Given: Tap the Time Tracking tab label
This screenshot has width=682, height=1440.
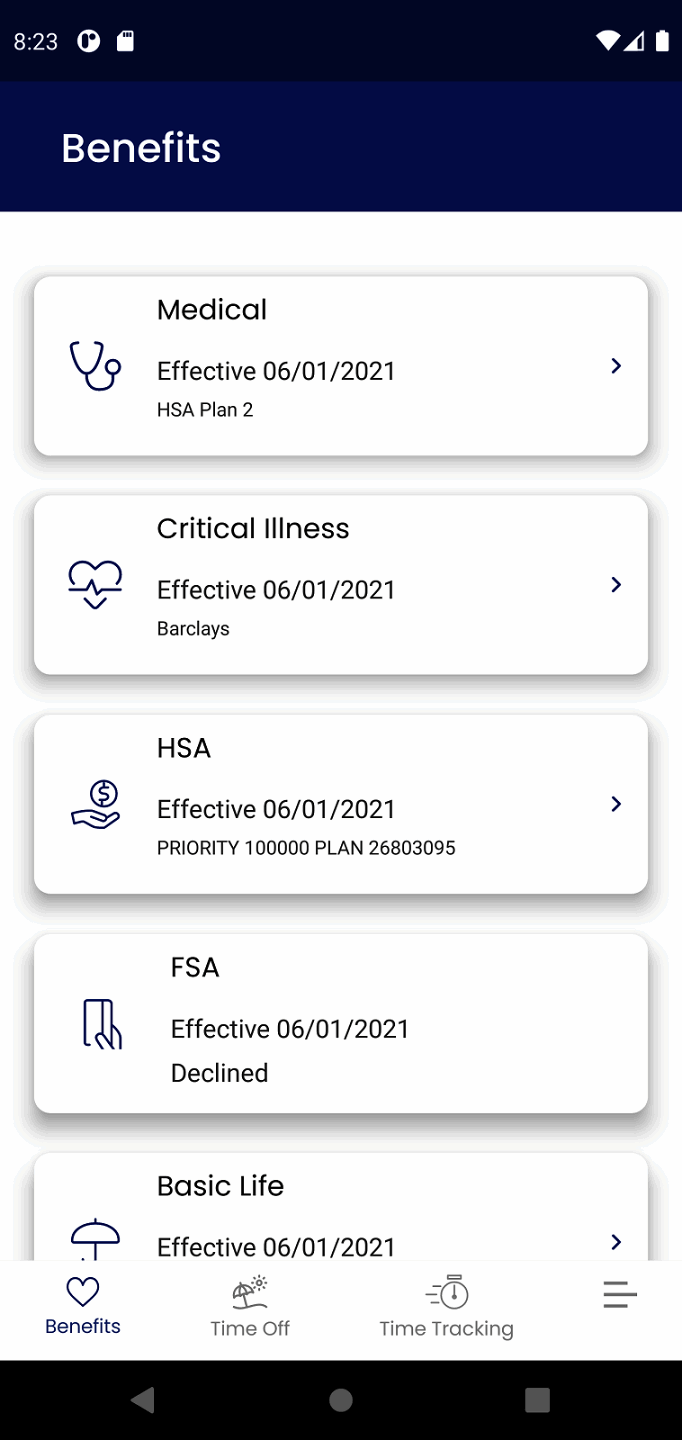Looking at the screenshot, I should (x=447, y=1329).
